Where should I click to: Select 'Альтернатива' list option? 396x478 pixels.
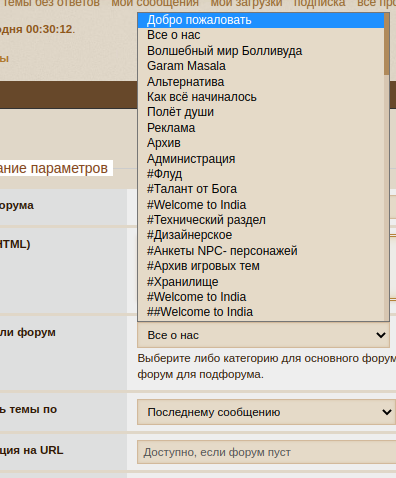(261, 82)
